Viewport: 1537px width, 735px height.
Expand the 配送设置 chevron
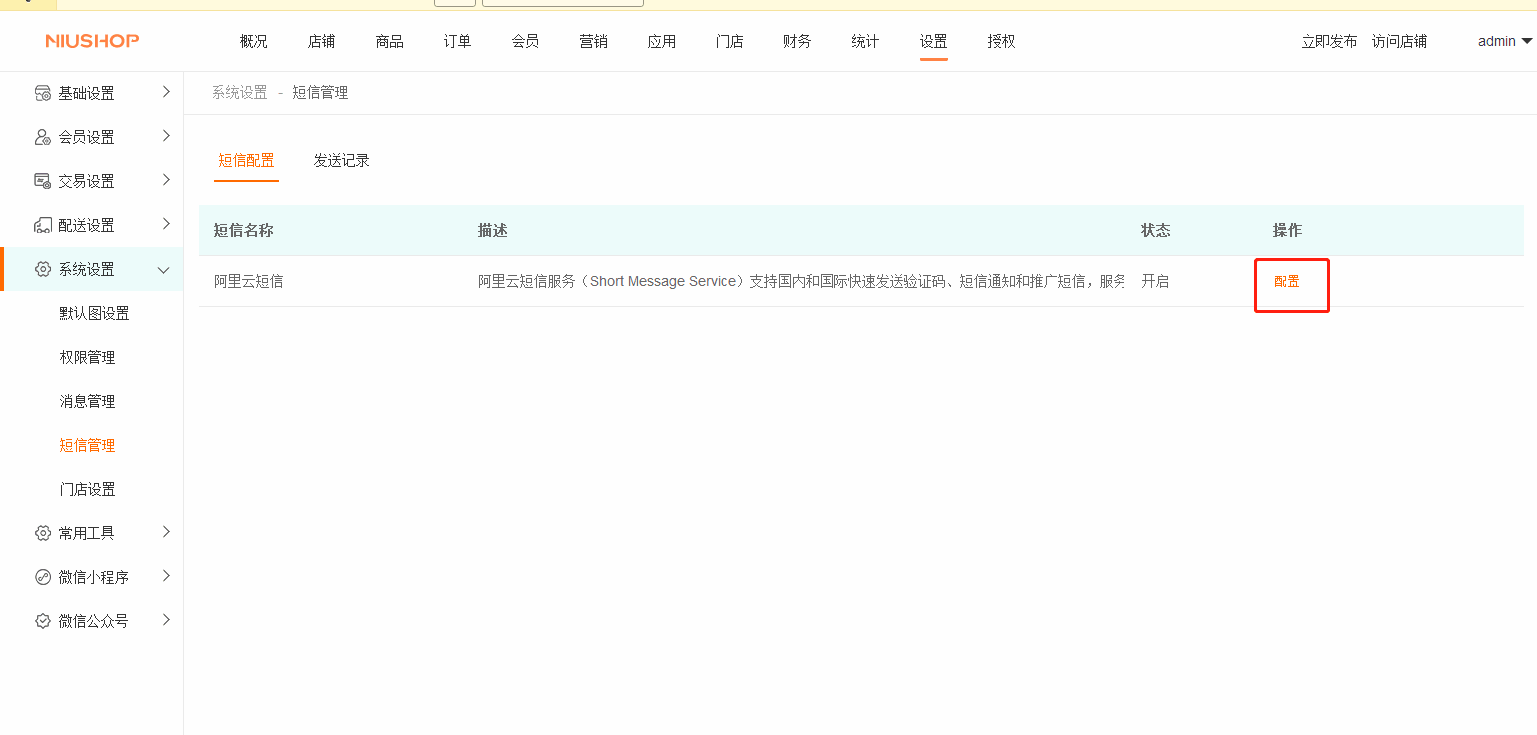(x=166, y=224)
